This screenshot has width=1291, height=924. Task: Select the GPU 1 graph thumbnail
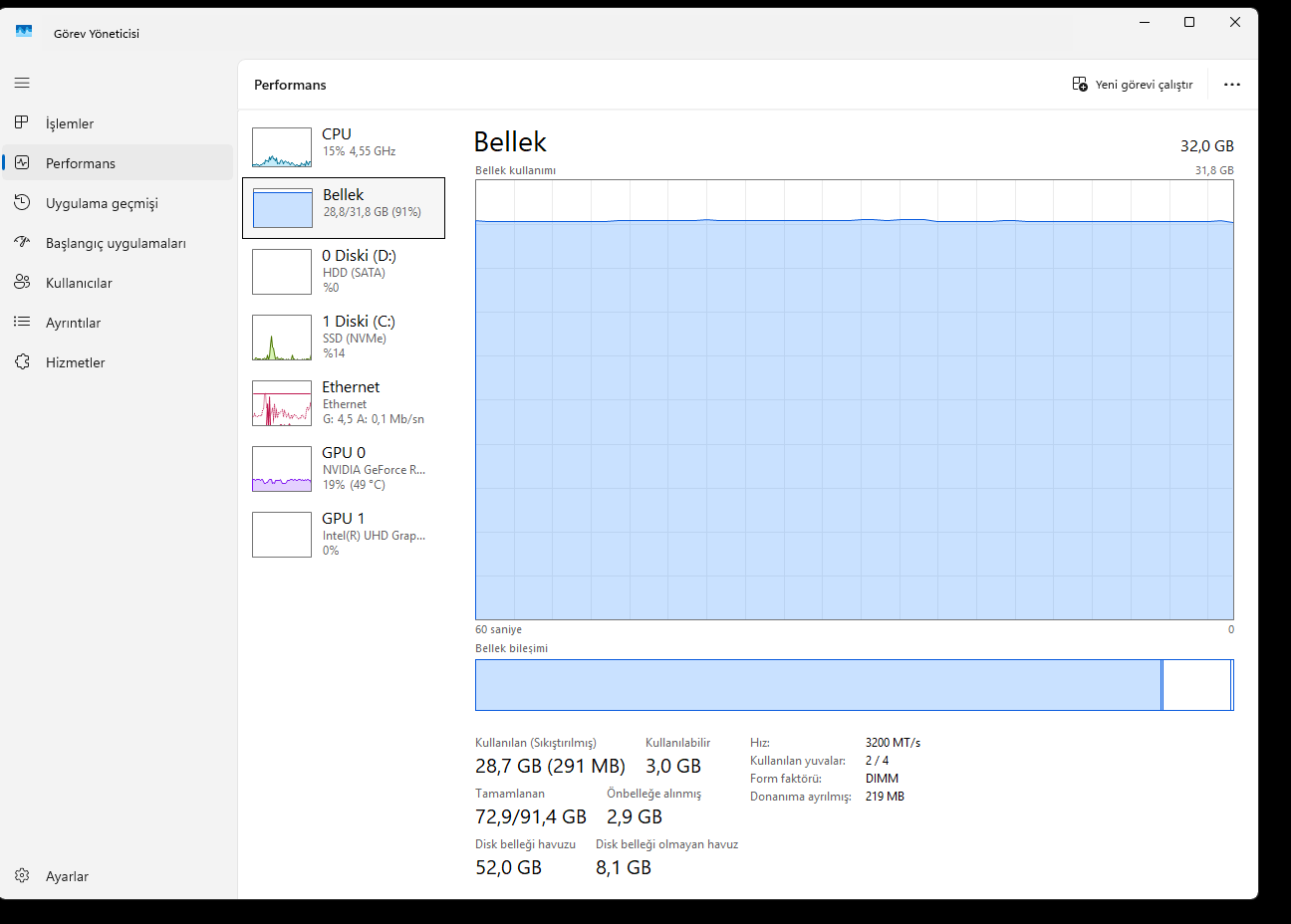pos(282,535)
